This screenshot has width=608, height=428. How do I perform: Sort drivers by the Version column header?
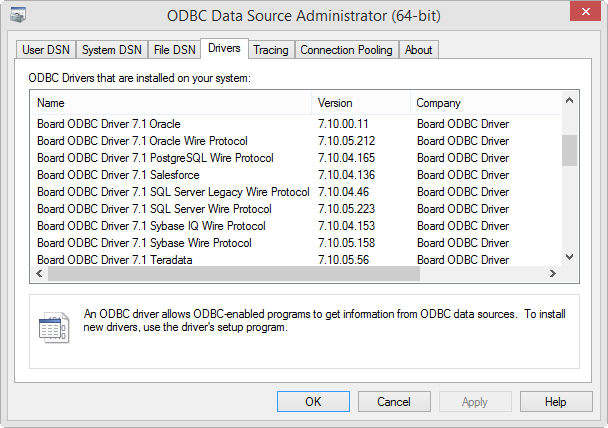361,103
